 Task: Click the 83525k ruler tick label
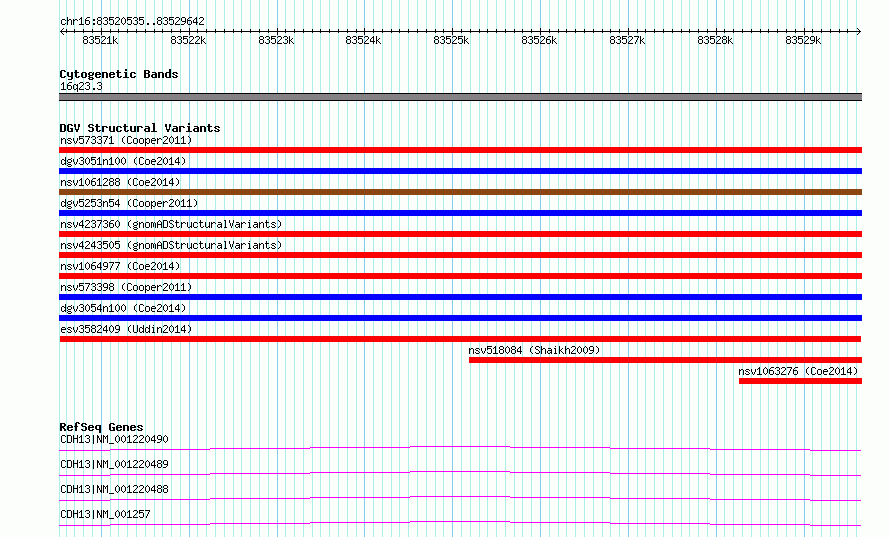451,40
